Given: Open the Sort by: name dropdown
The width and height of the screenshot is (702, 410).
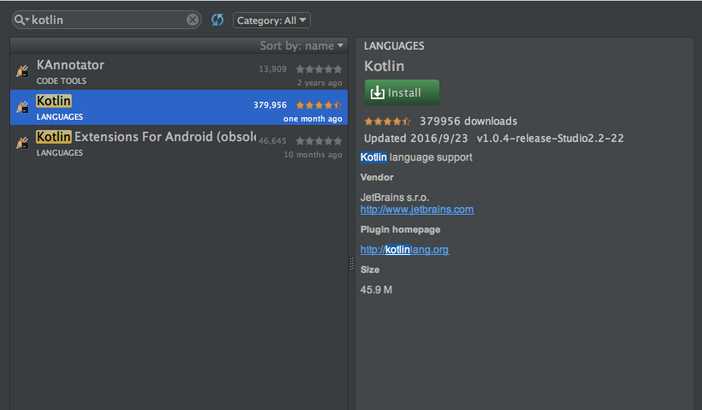Looking at the screenshot, I should pos(301,46).
